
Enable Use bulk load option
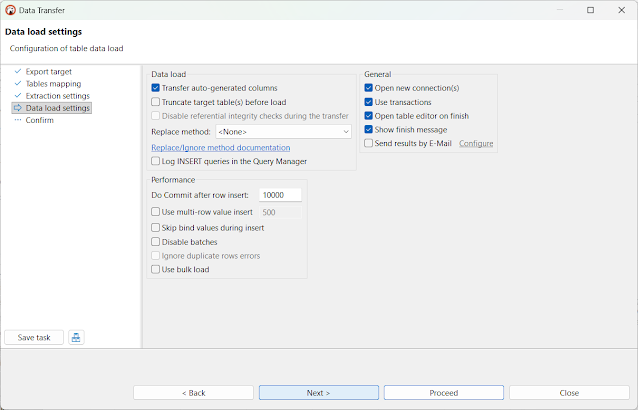tap(155, 269)
